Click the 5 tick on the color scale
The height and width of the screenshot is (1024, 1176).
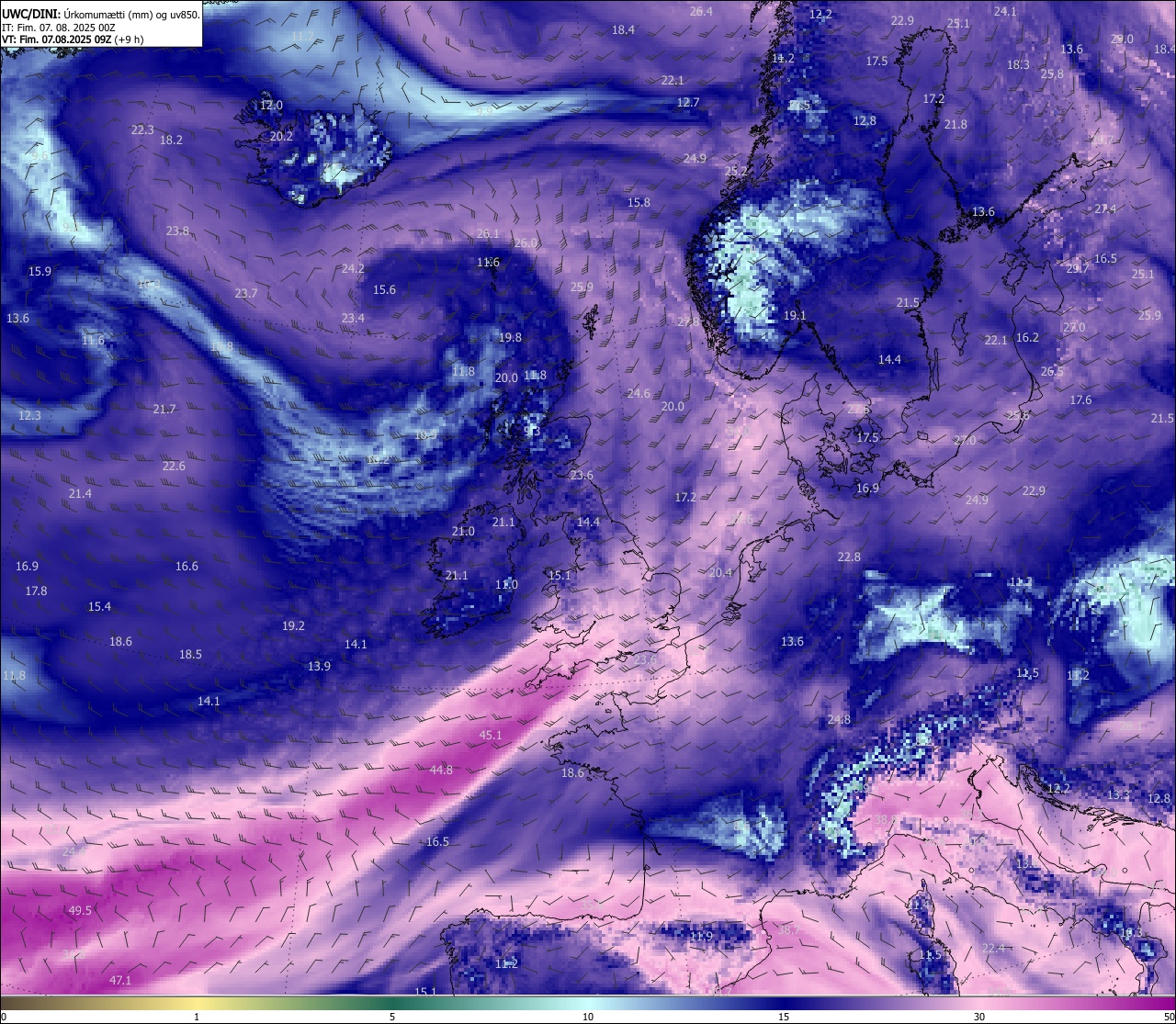pos(392,1016)
